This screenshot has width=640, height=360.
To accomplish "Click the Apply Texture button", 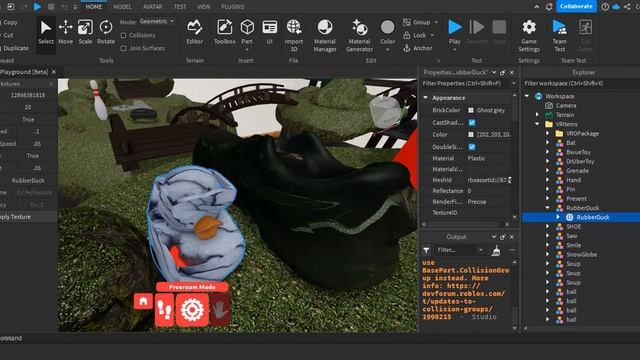I will coord(27,217).
